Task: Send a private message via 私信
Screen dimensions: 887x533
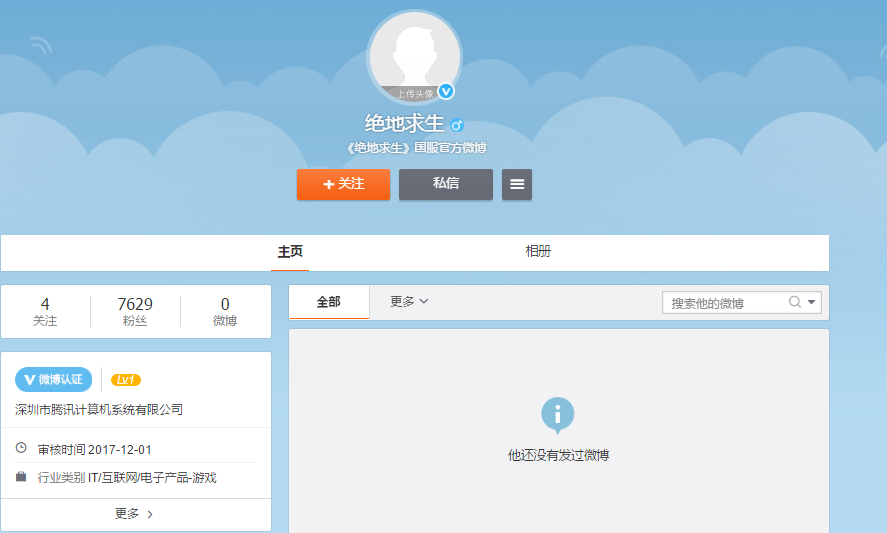Action: click(446, 184)
